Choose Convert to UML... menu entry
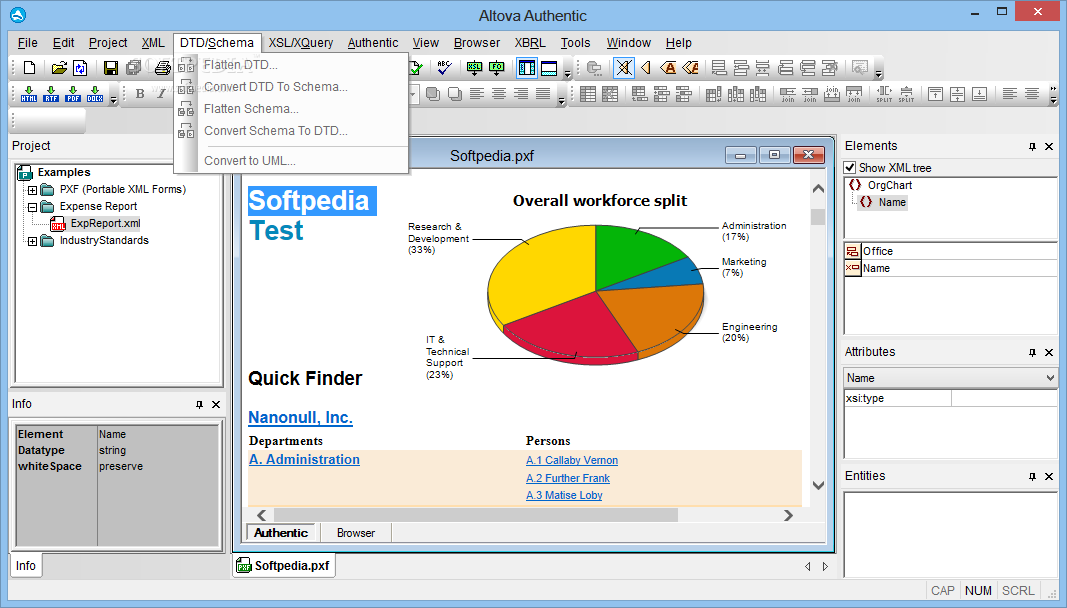The width and height of the screenshot is (1067, 608). point(291,161)
